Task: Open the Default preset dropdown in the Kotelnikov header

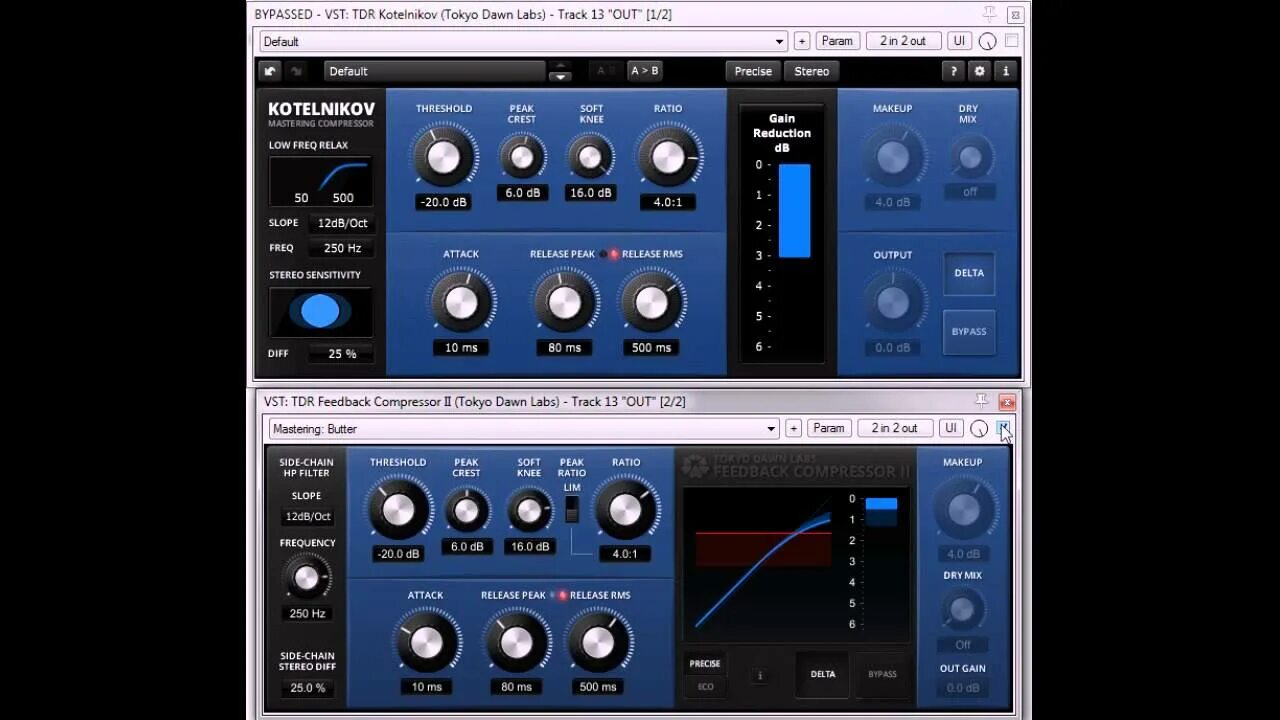Action: coord(524,41)
